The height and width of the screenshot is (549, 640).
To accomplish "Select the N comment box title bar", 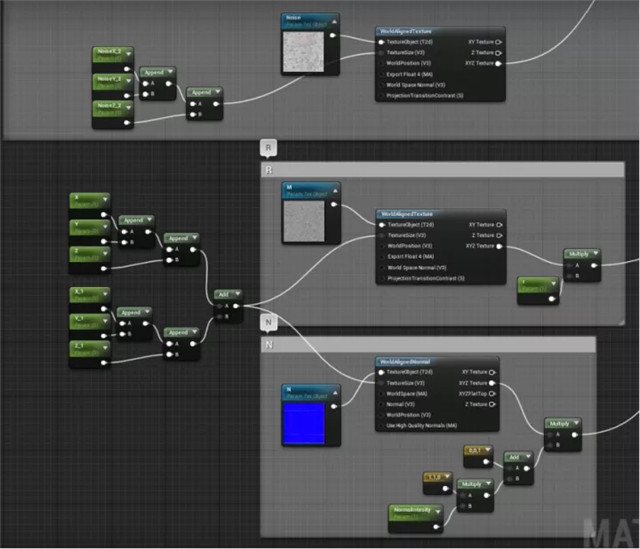I will [x=428, y=345].
